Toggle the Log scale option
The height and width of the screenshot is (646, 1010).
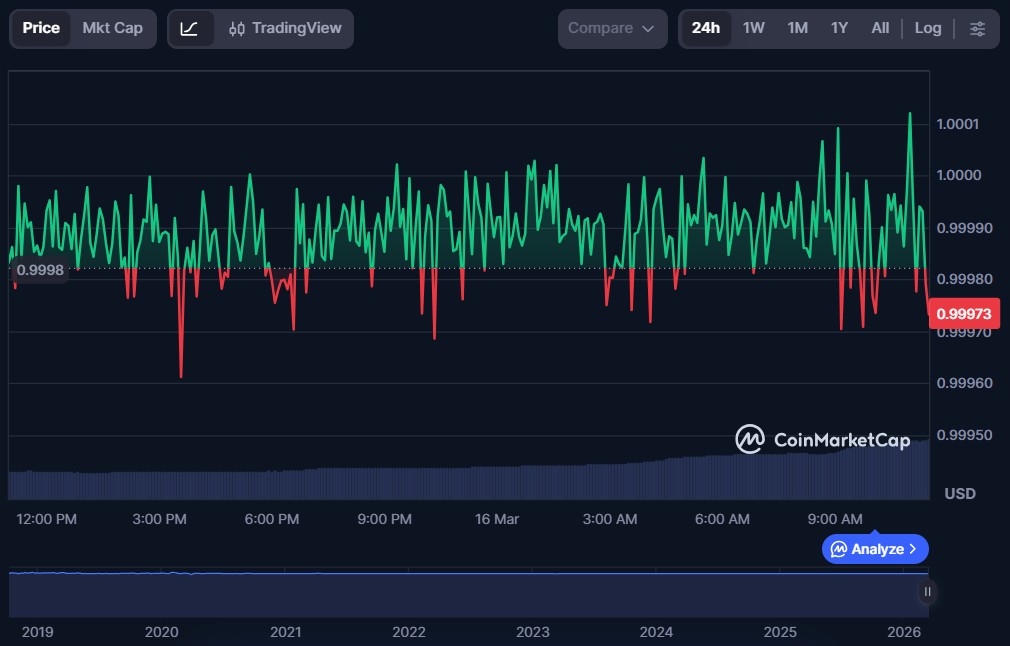coord(928,28)
